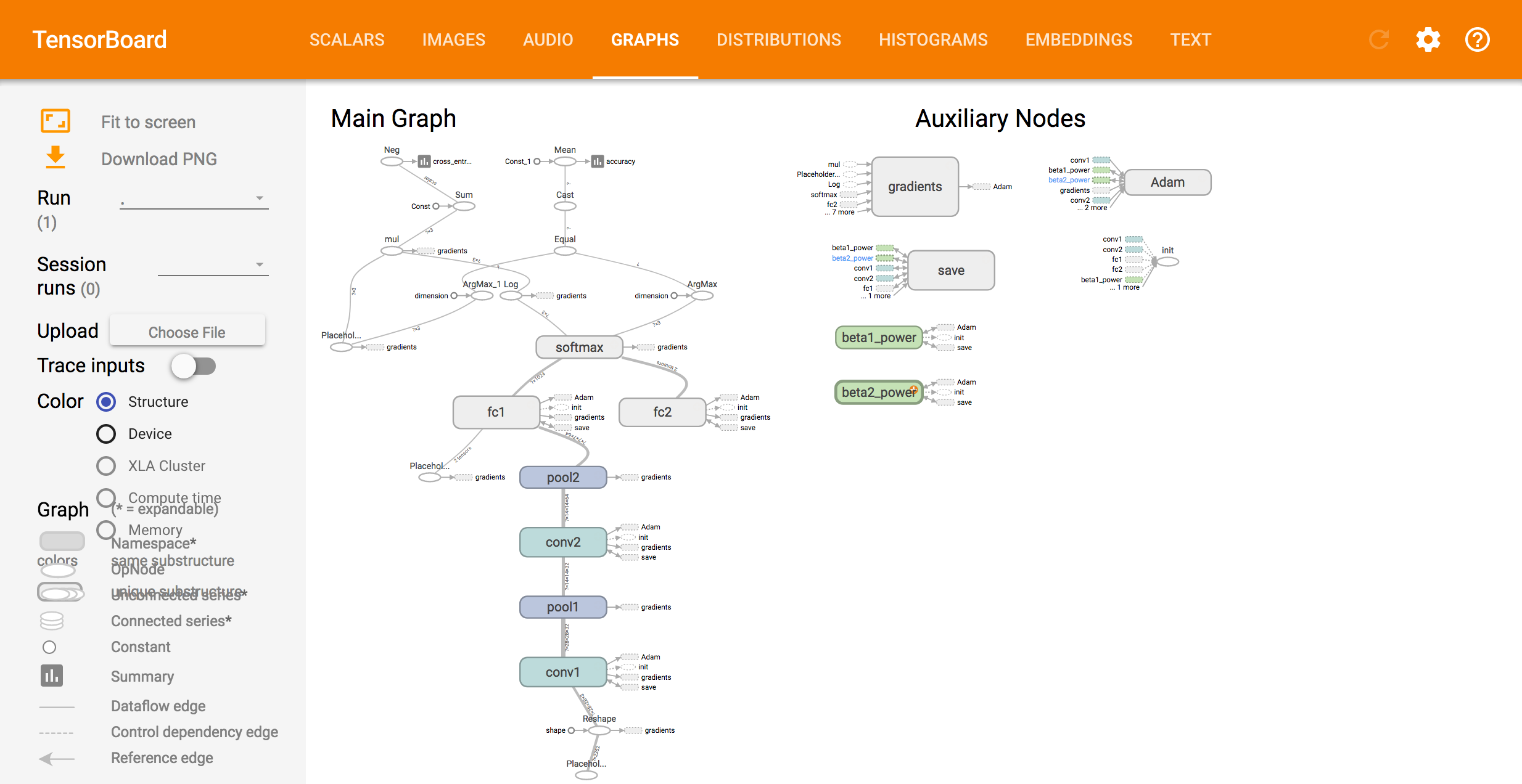The height and width of the screenshot is (784, 1522).
Task: Select the init op node in Auxiliary Nodes
Action: (1167, 262)
